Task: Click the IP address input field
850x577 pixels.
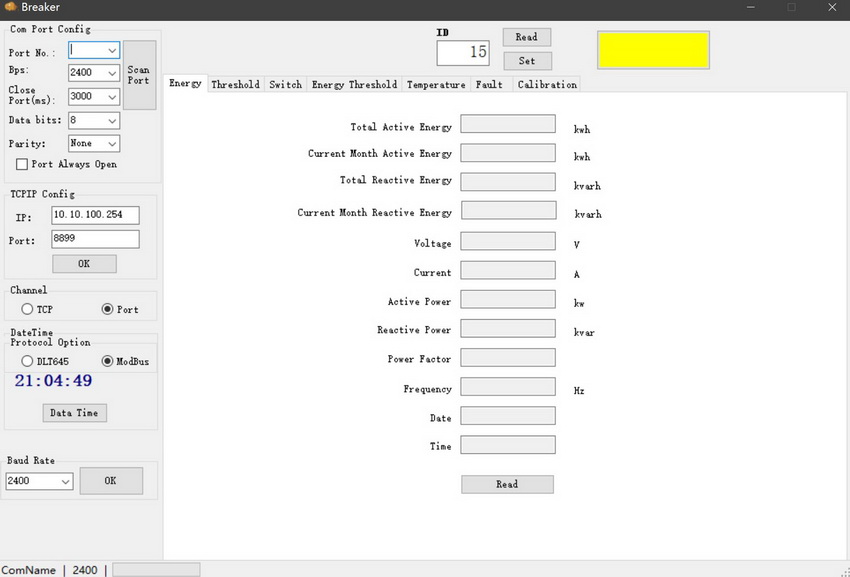Action: click(95, 215)
